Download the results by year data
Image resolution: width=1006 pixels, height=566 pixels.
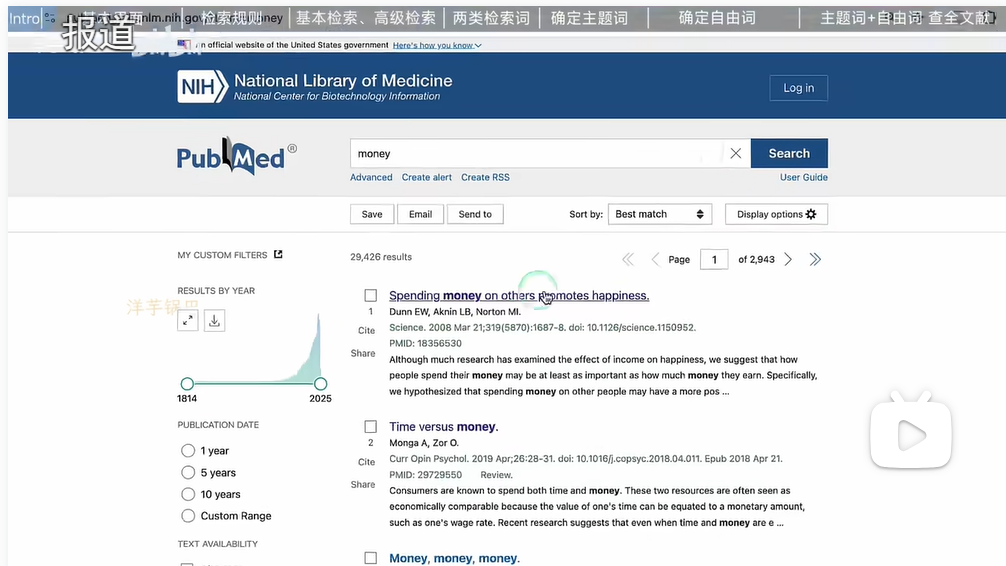[214, 320]
